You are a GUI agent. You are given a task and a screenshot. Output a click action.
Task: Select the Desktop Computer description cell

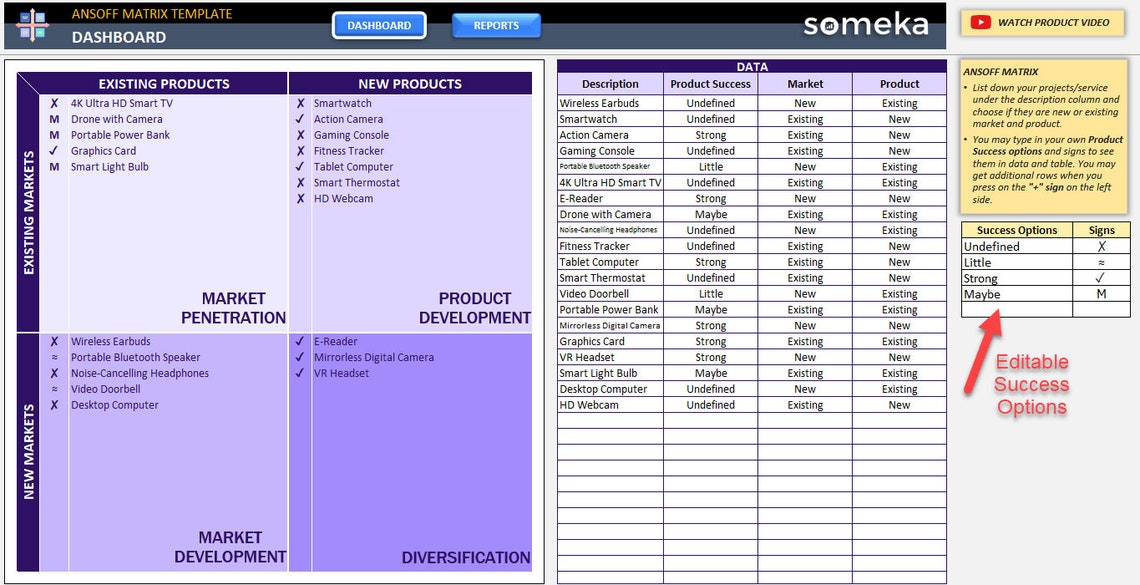pos(610,389)
